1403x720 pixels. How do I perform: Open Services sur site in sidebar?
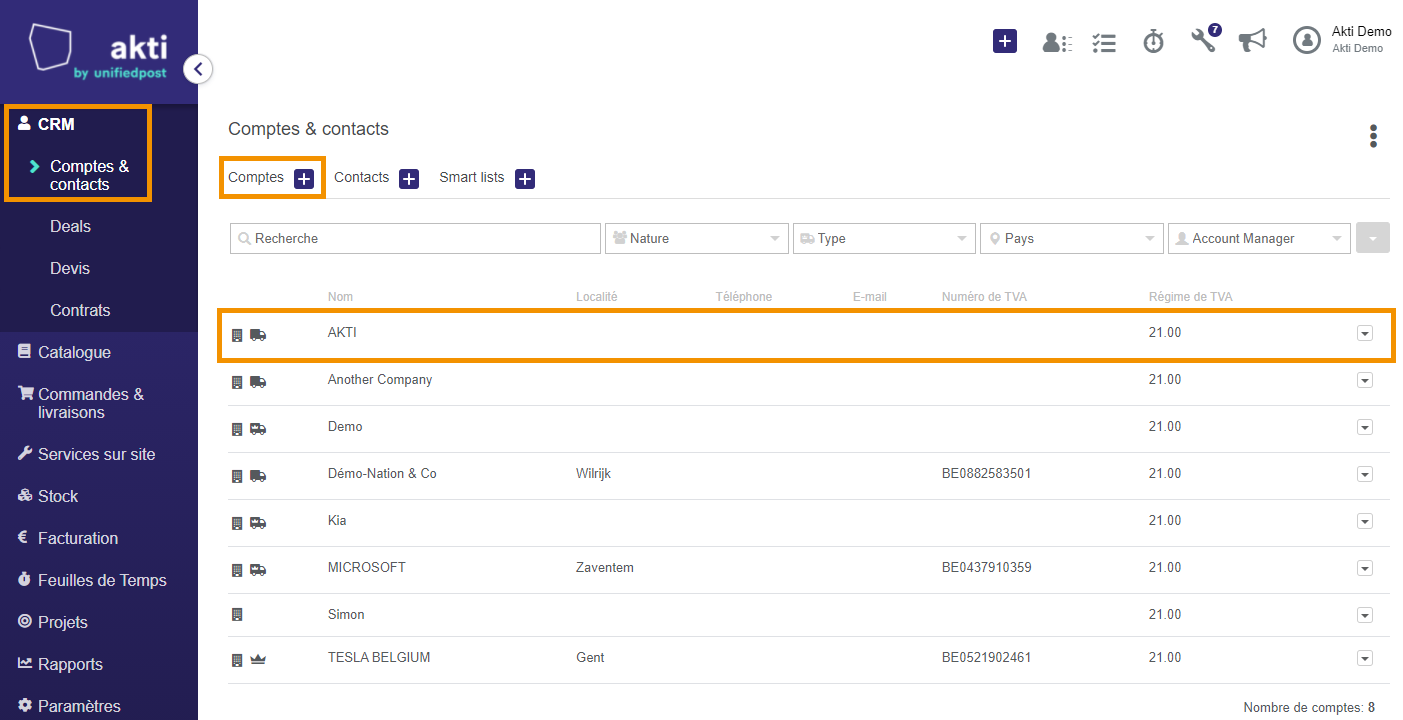(96, 454)
